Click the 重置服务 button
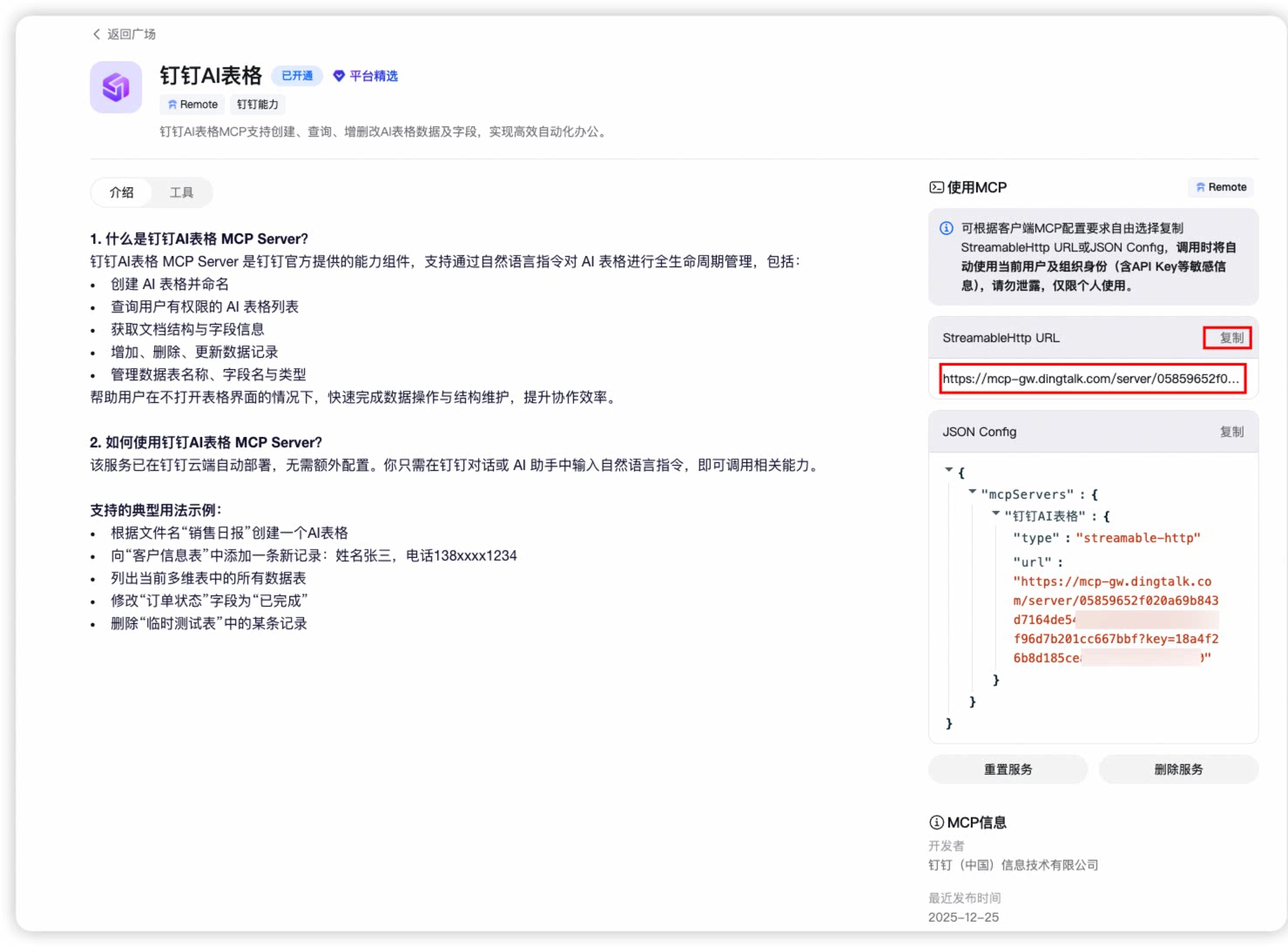This screenshot has width=1288, height=947. click(1008, 769)
